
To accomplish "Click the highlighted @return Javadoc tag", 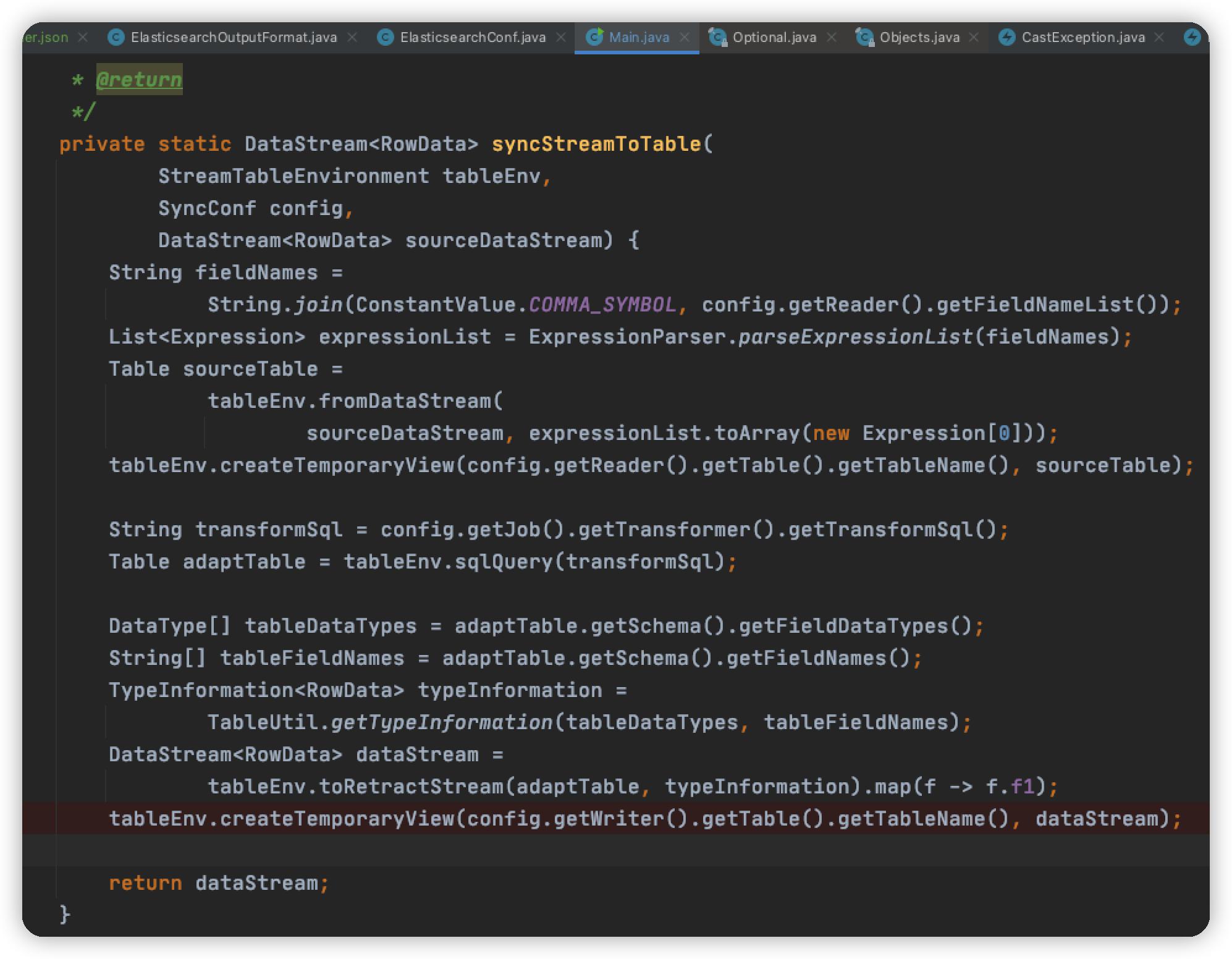I will pos(139,80).
